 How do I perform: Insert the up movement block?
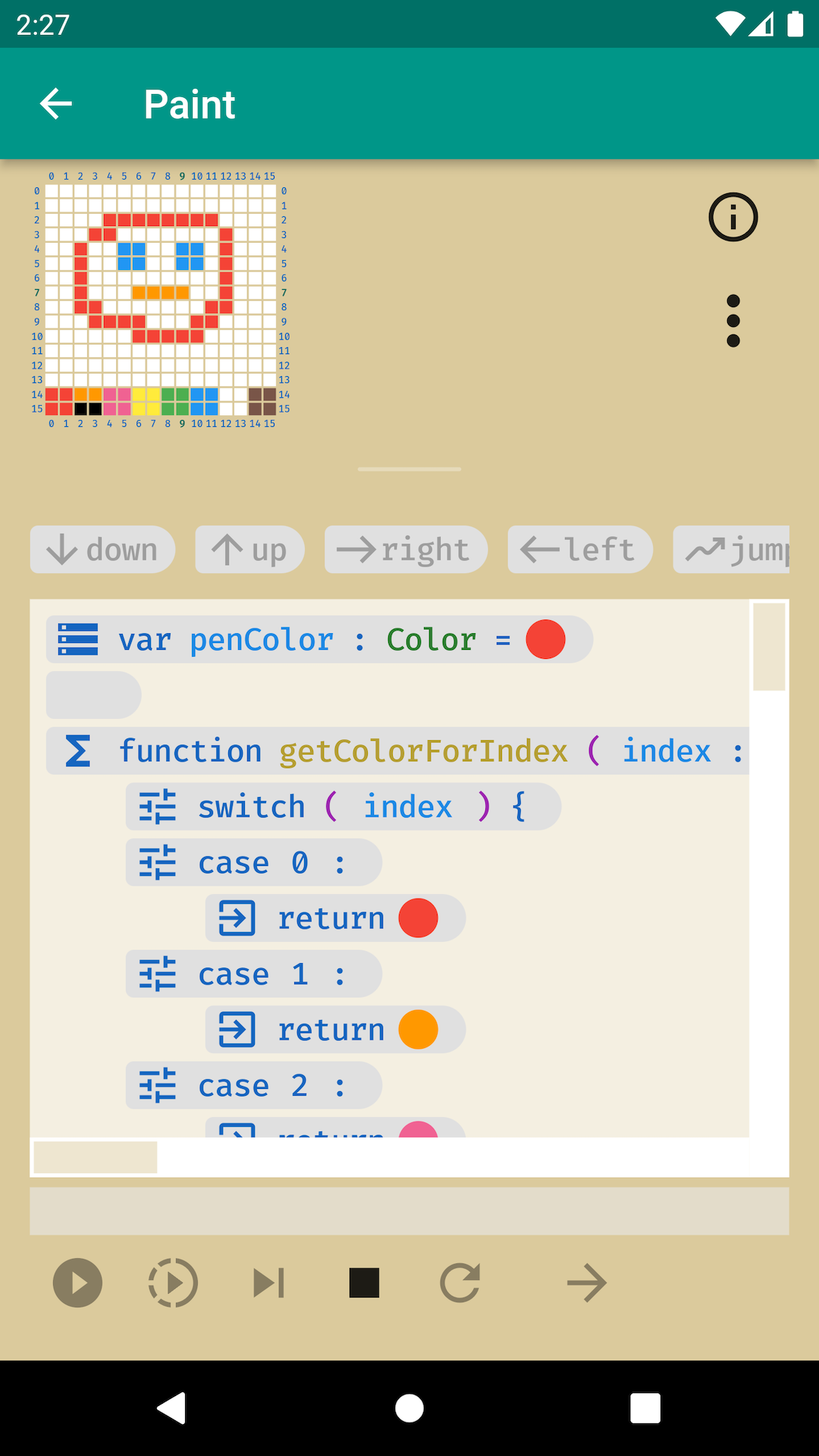(x=249, y=550)
